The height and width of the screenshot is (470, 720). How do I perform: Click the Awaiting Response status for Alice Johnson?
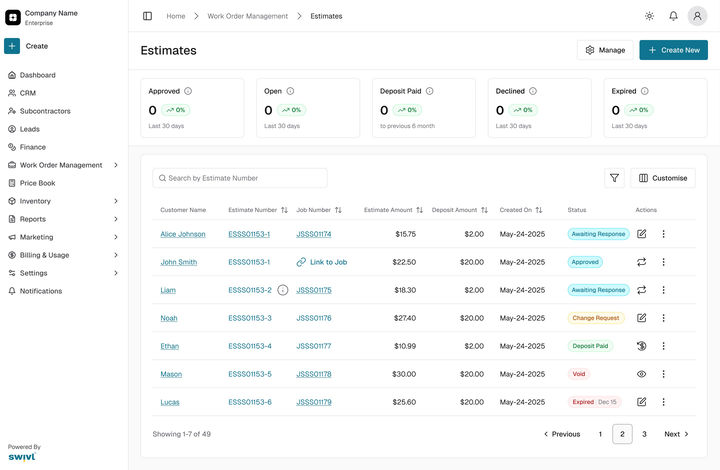[x=598, y=234]
